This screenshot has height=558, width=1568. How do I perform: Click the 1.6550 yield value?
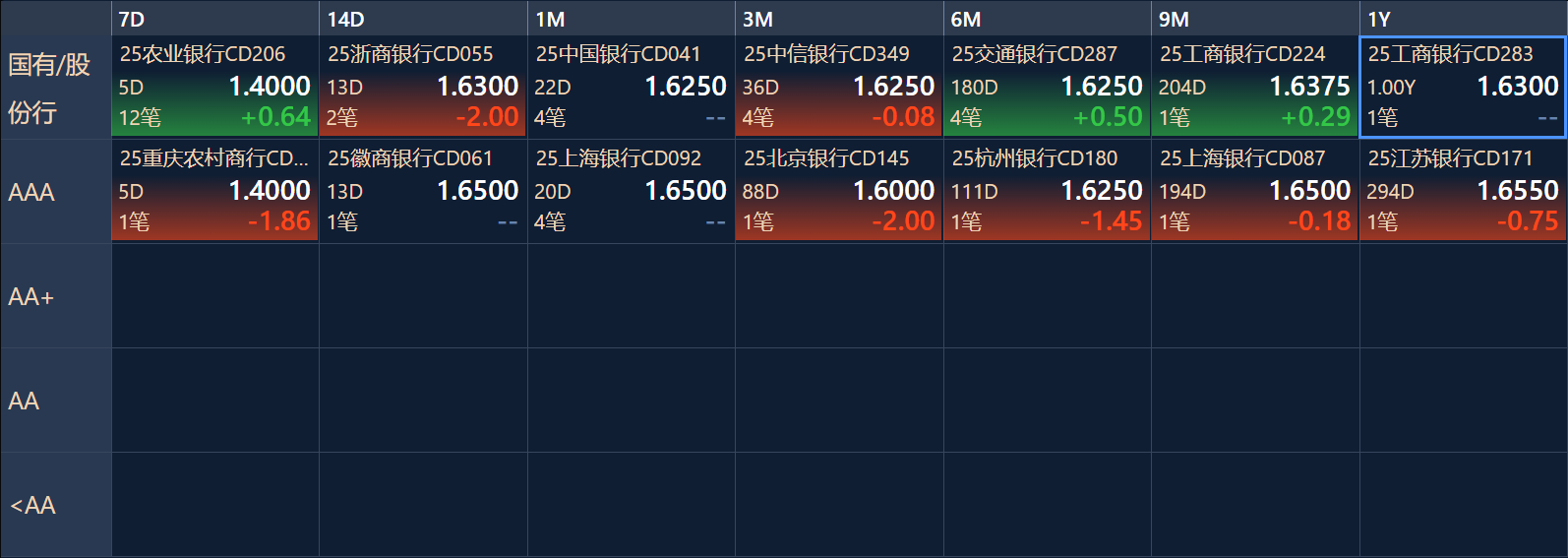[x=1518, y=191]
